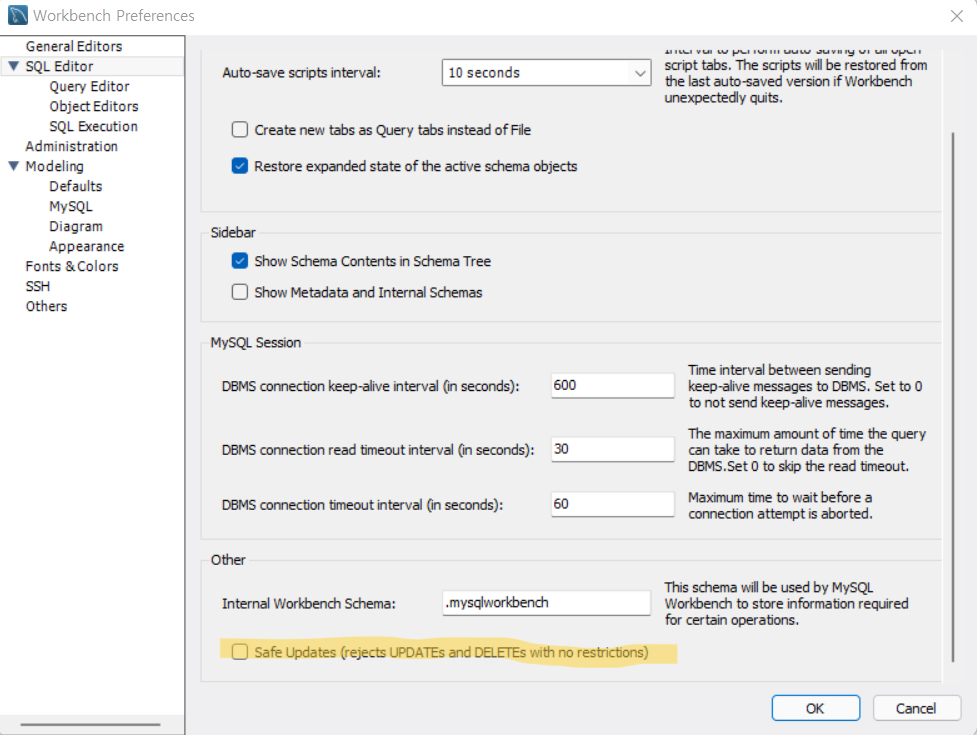This screenshot has height=735, width=977.
Task: Click the Internal Workbench Schema label
Action: tap(308, 604)
